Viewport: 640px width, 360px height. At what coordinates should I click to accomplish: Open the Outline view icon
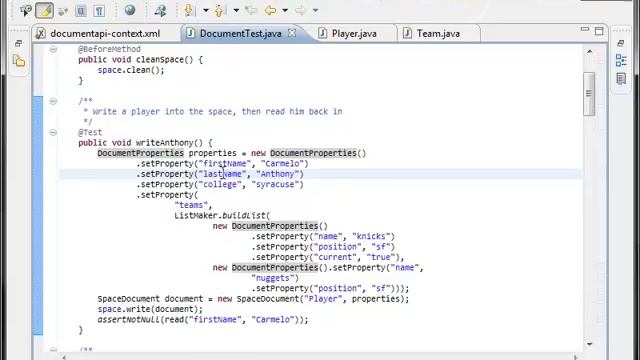tap(621, 60)
